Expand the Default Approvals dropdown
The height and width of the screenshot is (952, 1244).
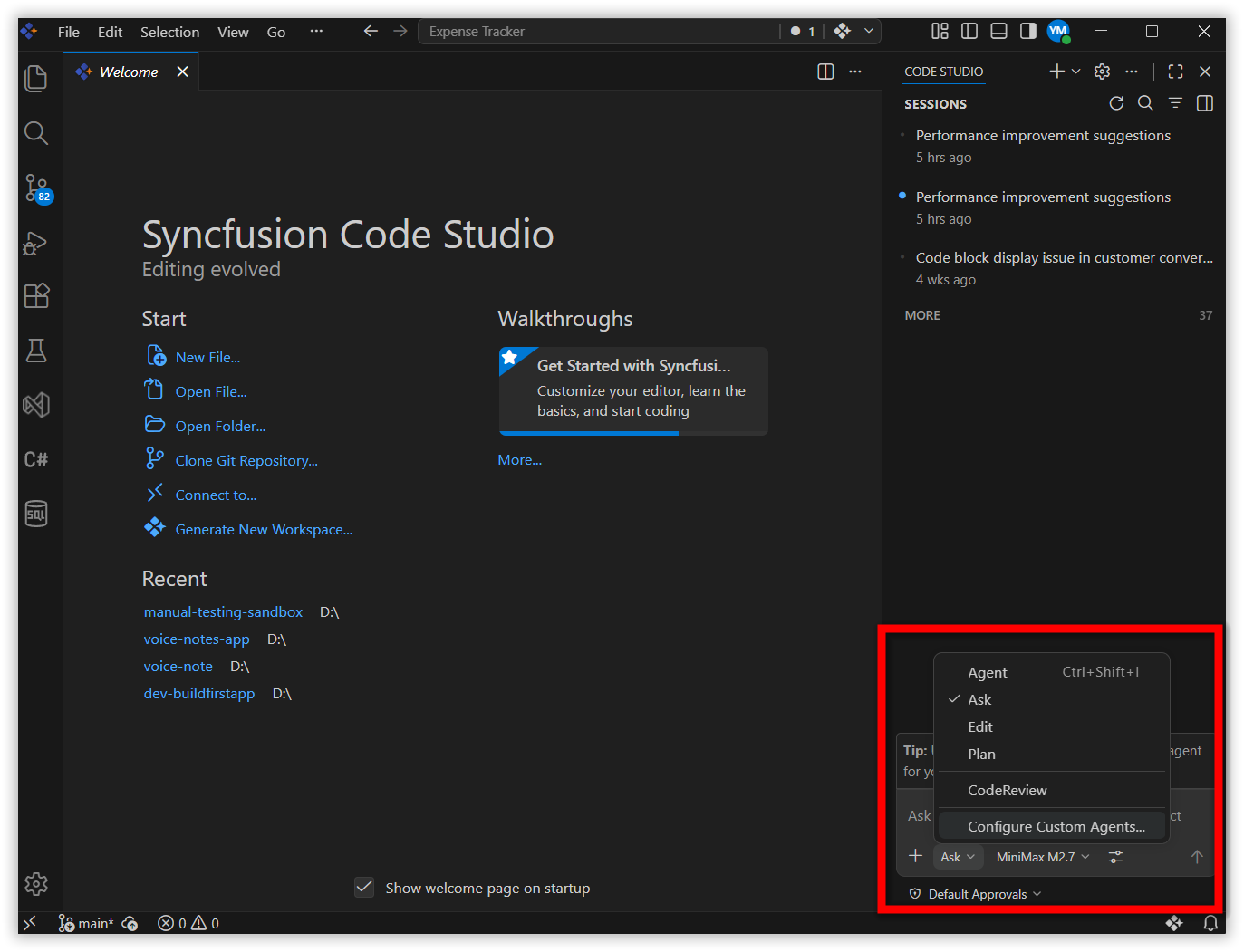[976, 894]
